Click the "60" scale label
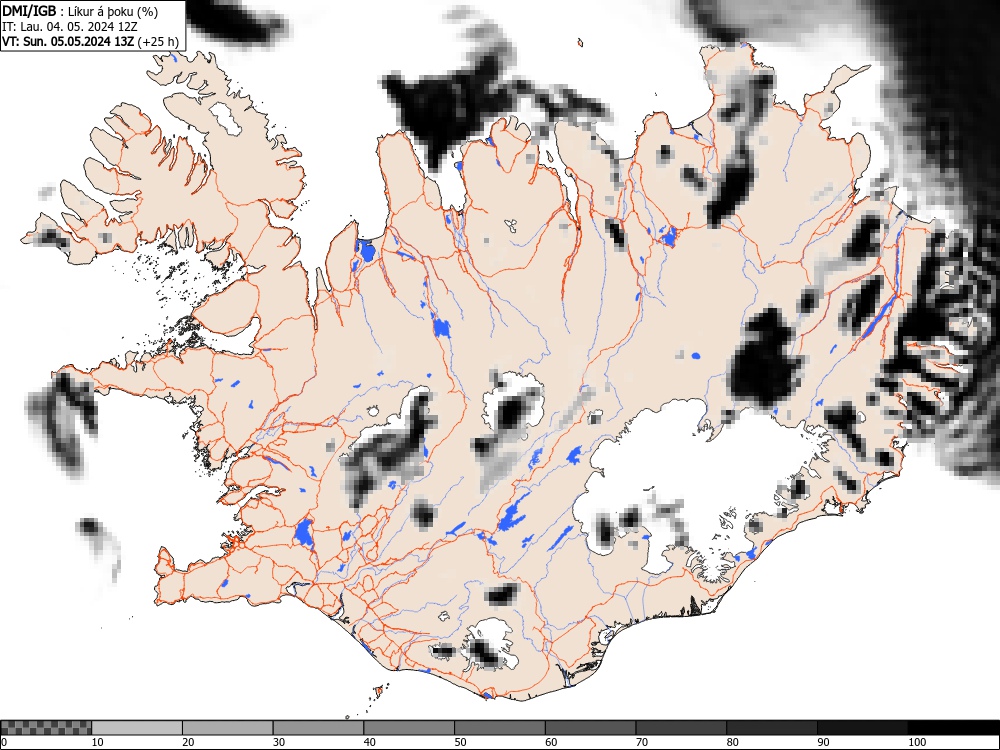The height and width of the screenshot is (750, 1000). click(550, 742)
